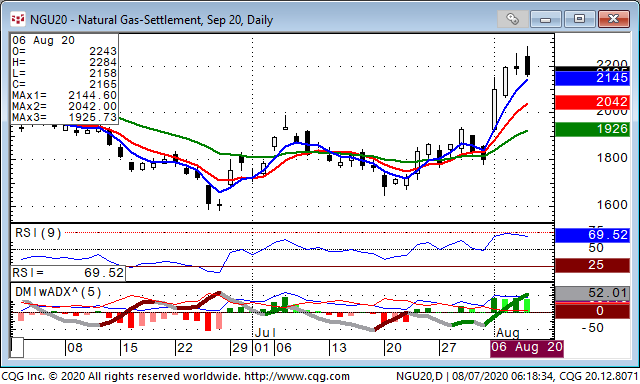Click the red 2042 MA price label
The width and height of the screenshot is (640, 384).
point(592,102)
